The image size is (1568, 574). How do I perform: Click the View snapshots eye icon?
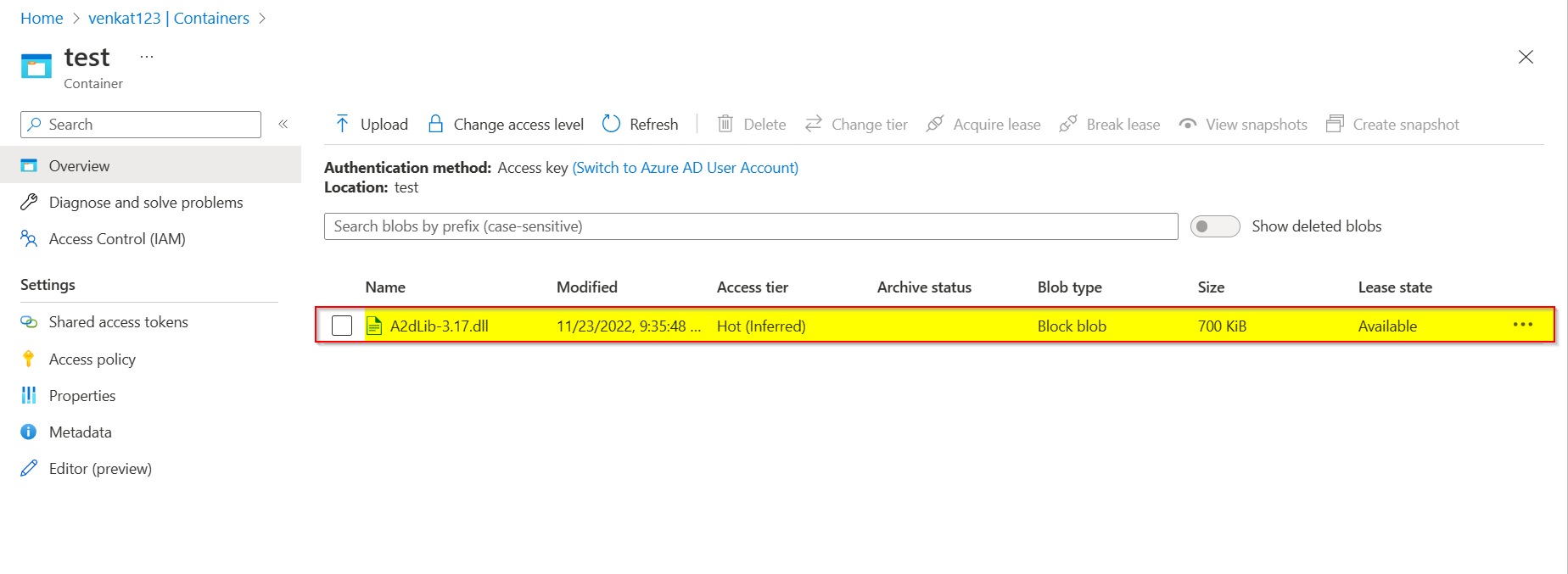coord(1188,125)
